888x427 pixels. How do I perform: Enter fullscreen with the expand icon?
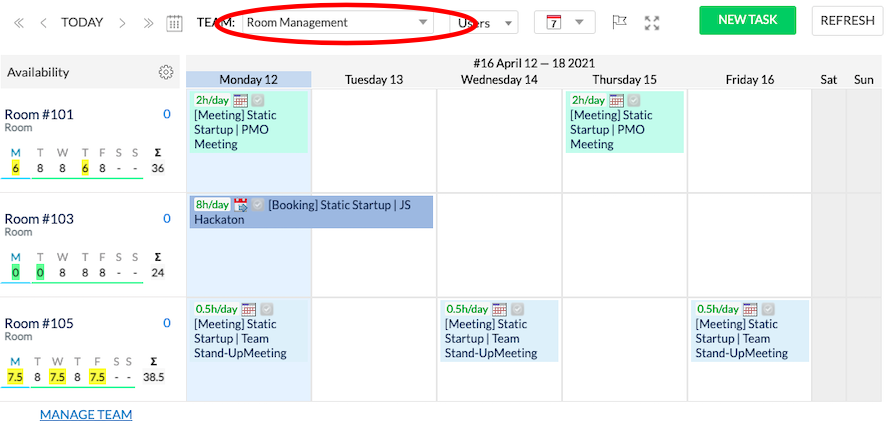coord(652,23)
